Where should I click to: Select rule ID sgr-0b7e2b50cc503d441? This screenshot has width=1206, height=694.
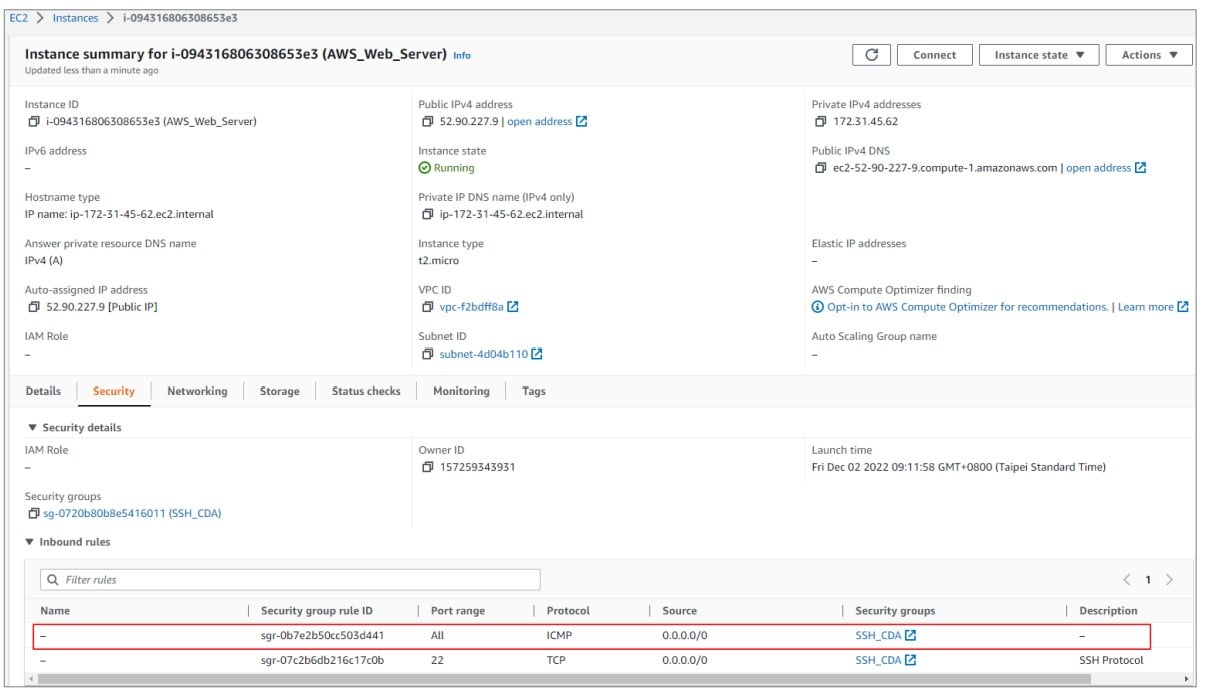[x=322, y=636]
